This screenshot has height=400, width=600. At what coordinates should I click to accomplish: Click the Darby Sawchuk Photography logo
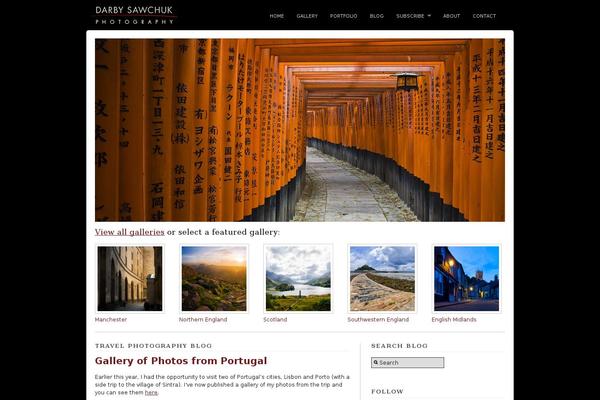[x=135, y=15]
